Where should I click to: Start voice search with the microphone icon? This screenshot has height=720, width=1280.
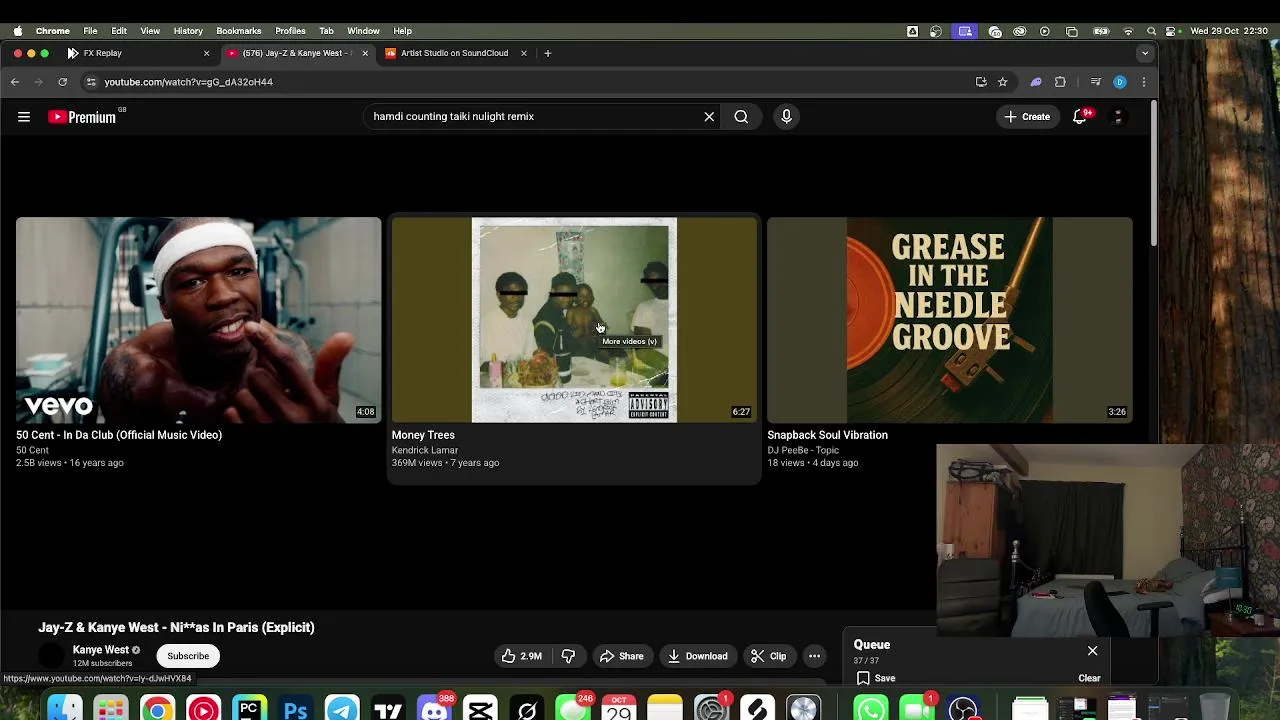click(x=786, y=117)
